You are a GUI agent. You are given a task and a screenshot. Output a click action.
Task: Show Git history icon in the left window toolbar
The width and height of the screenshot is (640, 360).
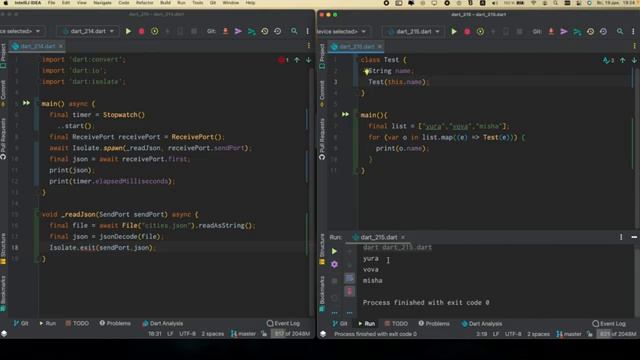pos(264,31)
